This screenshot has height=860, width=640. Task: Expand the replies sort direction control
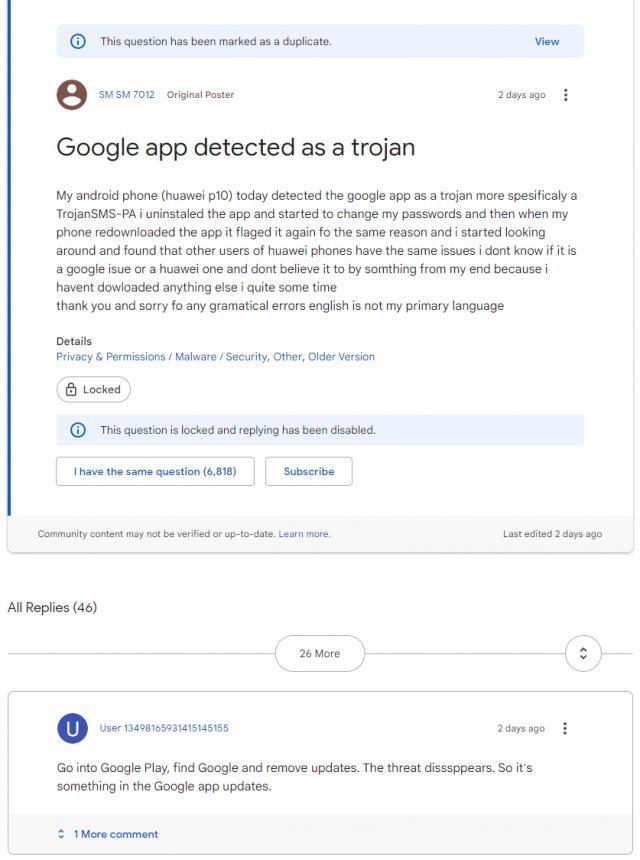tap(583, 652)
